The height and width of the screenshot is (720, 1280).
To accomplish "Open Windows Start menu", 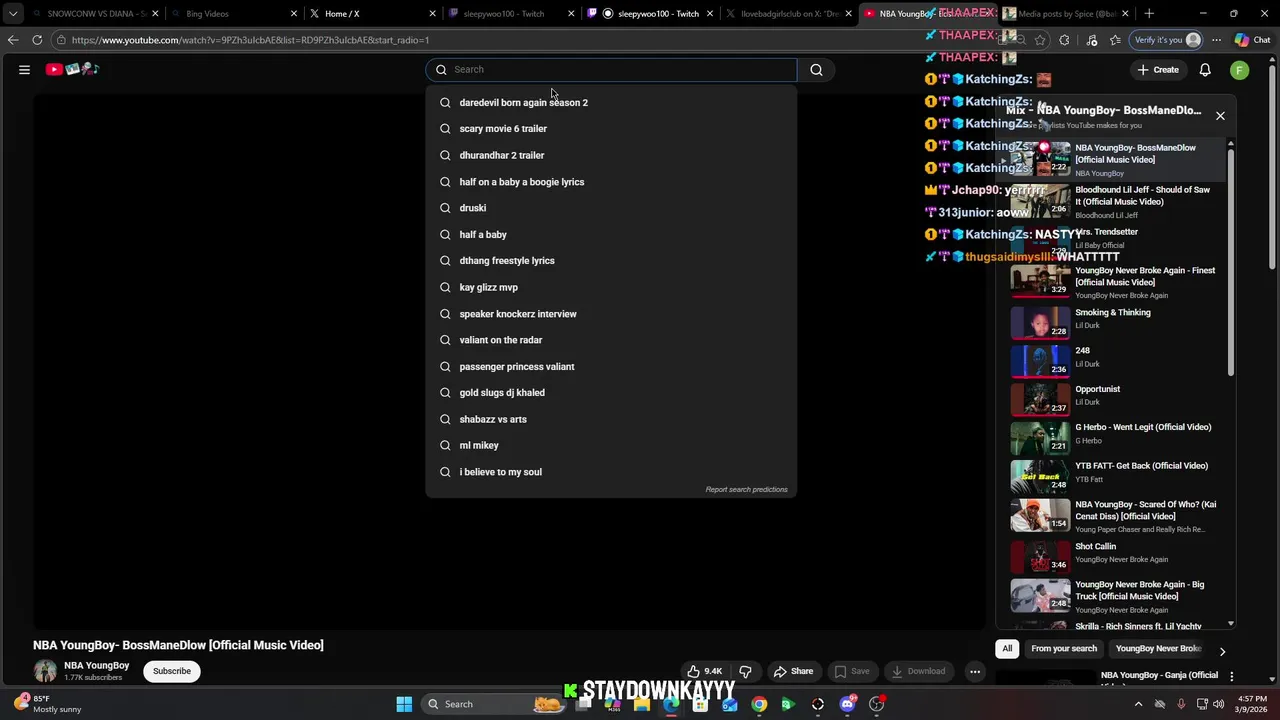I will [404, 704].
